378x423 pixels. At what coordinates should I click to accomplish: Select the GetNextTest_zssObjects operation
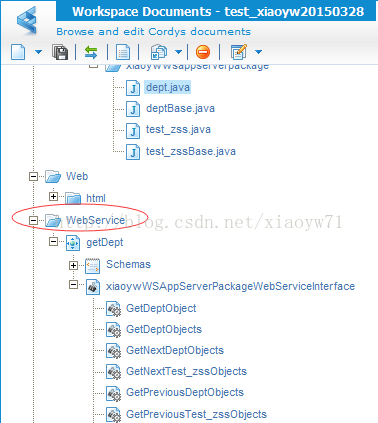coord(186,371)
